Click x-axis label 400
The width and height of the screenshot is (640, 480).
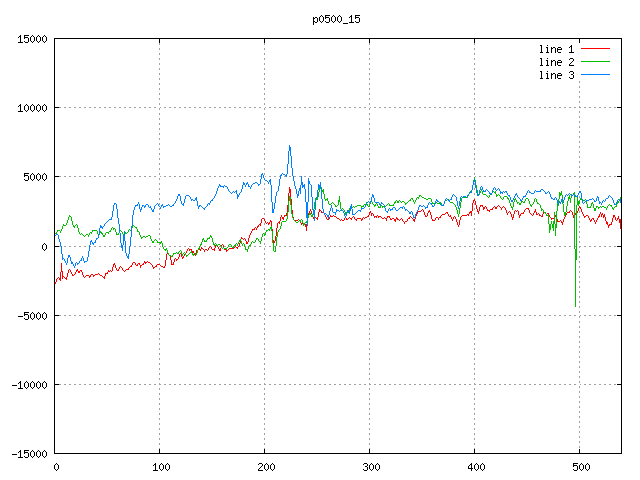click(x=476, y=467)
